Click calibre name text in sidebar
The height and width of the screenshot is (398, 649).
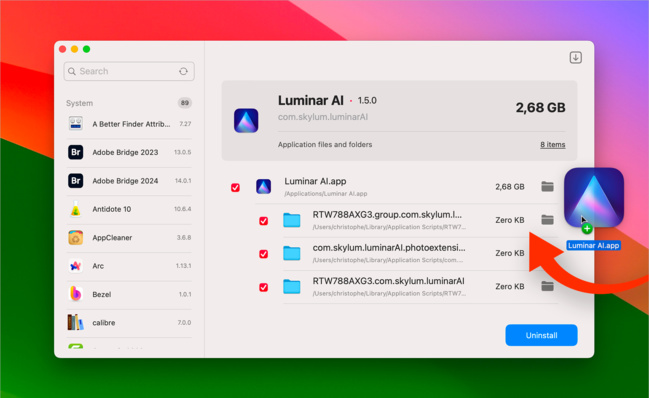(x=104, y=322)
